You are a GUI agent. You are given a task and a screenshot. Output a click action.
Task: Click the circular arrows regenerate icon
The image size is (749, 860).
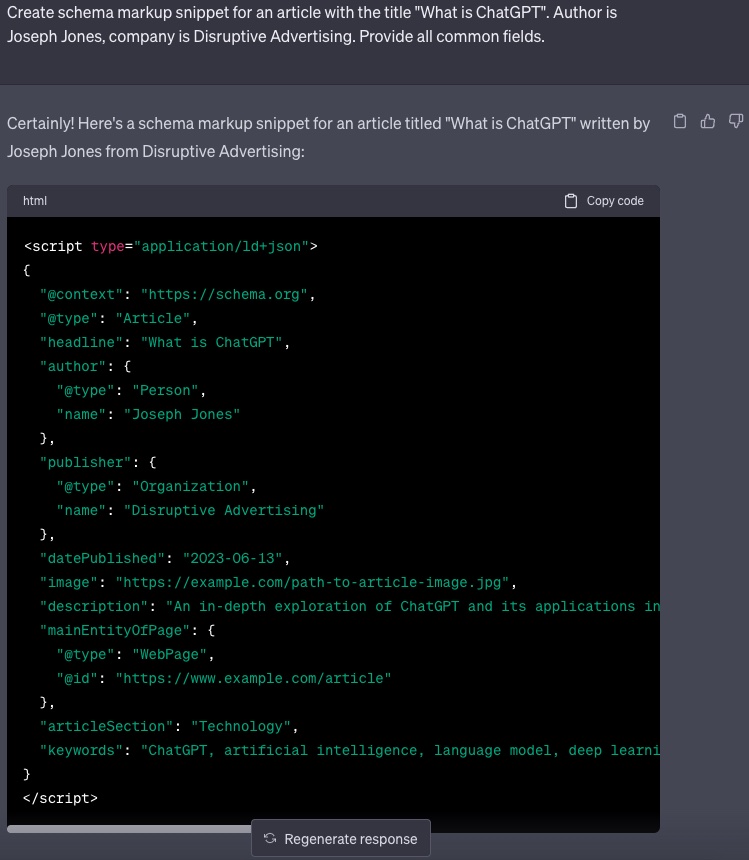click(270, 839)
